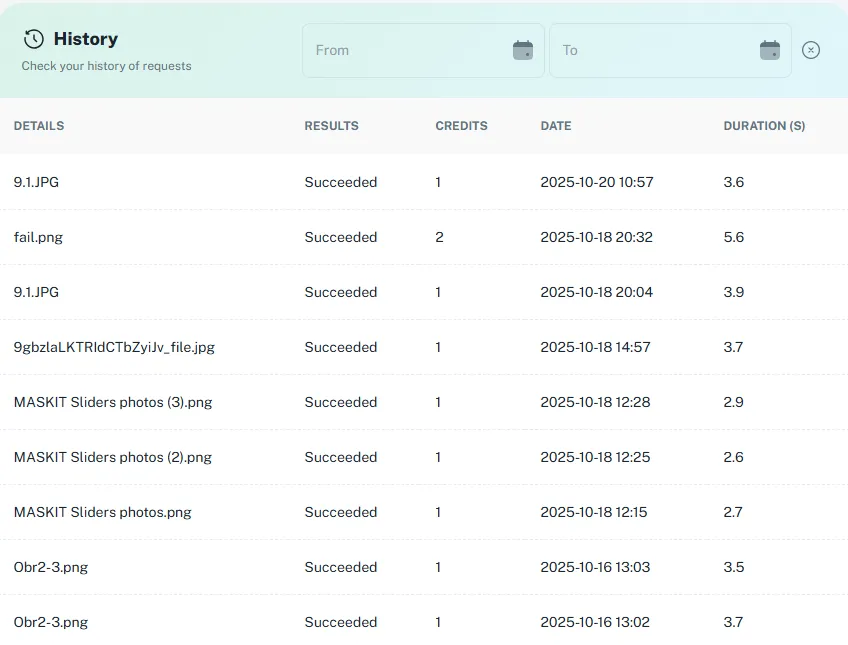This screenshot has height=645, width=848.
Task: Click Succeeded status in the fail.png row
Action: point(341,237)
